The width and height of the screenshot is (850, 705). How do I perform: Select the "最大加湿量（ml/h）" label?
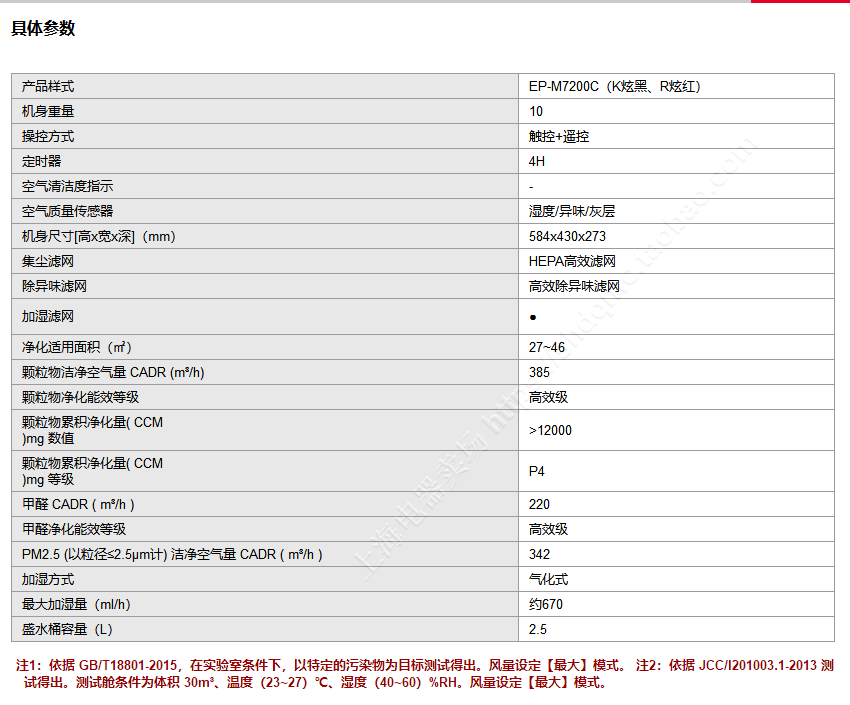(x=76, y=604)
